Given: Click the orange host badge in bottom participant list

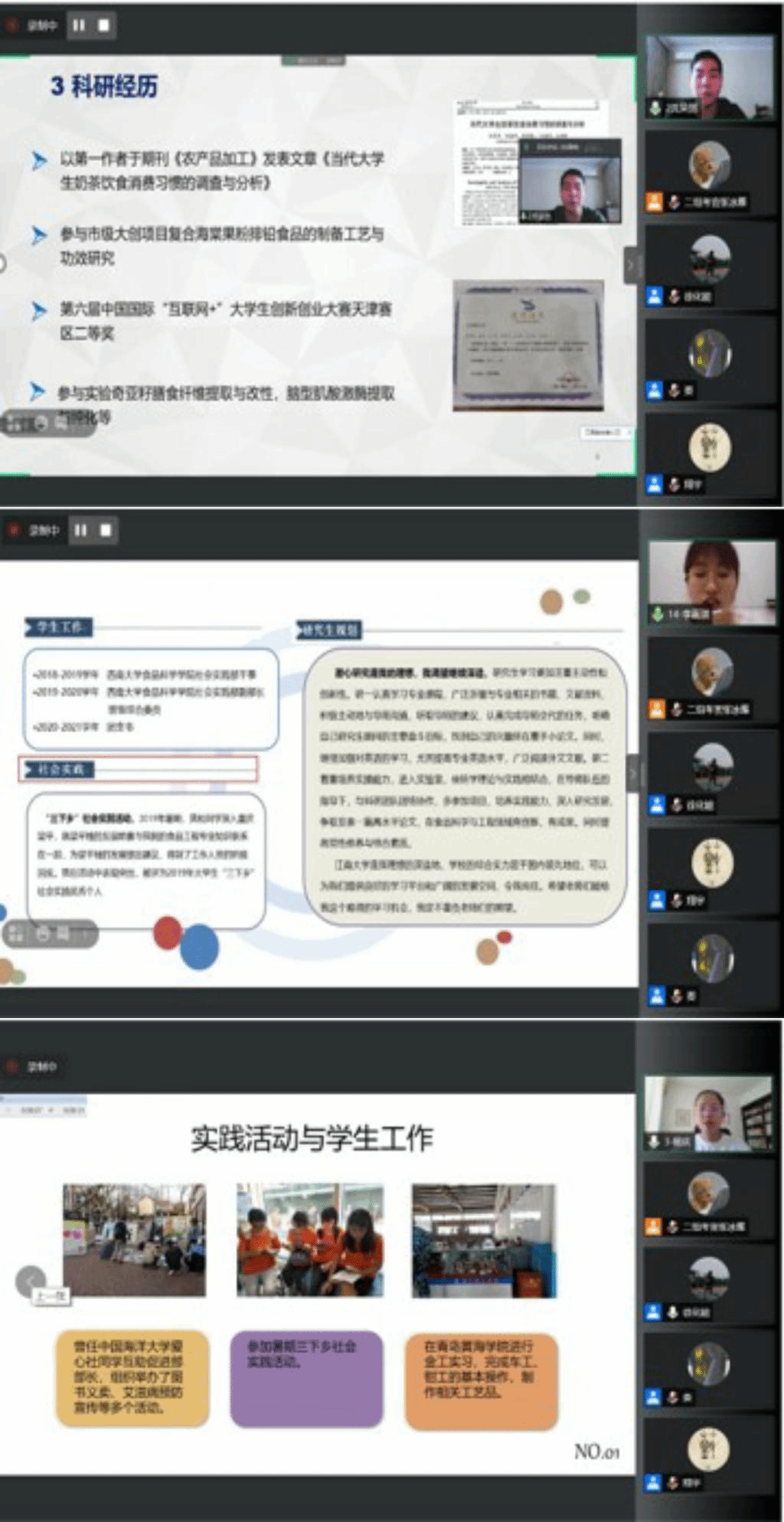Looking at the screenshot, I should (653, 1226).
